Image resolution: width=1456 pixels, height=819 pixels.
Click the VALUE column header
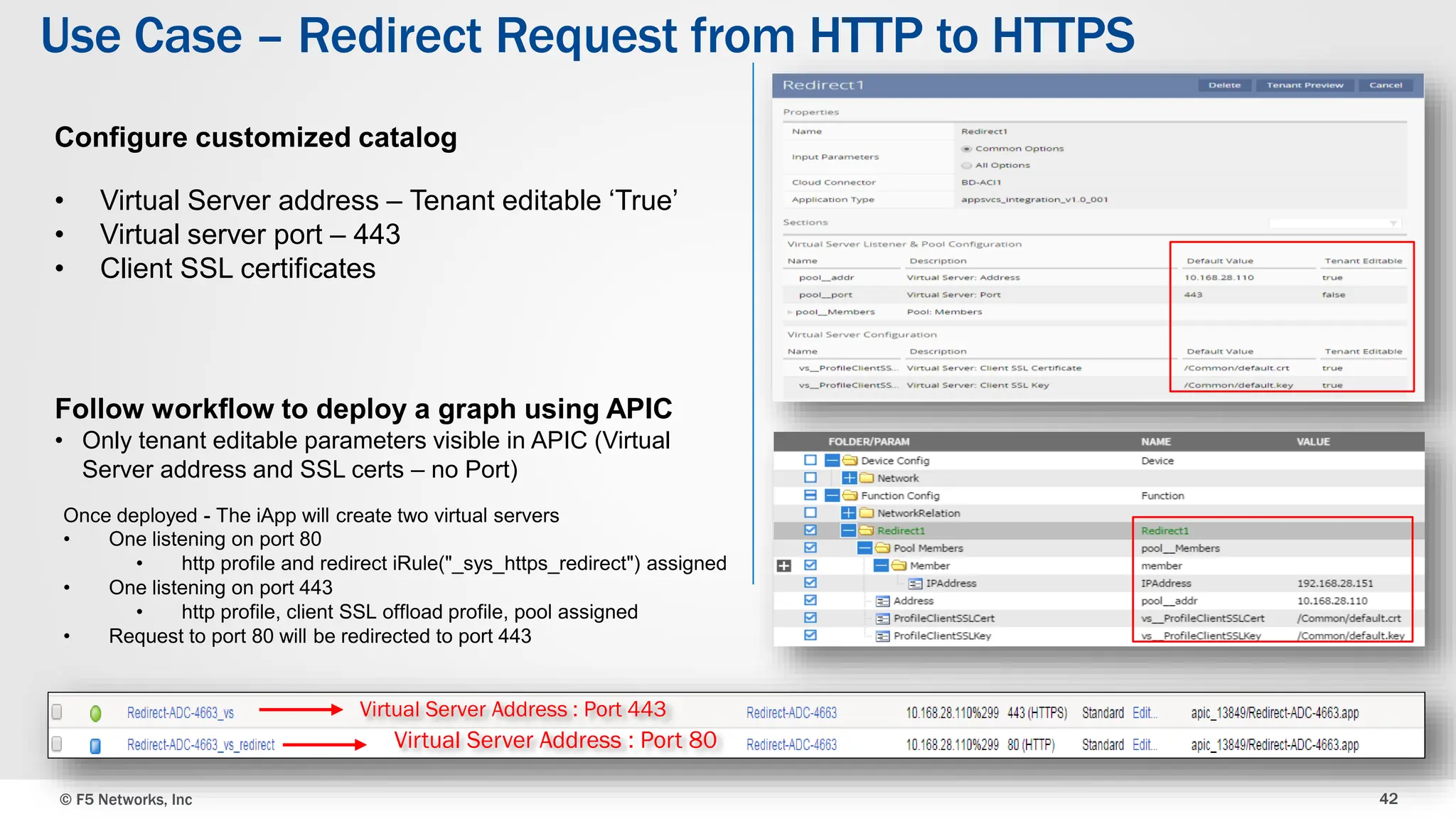pos(1313,441)
